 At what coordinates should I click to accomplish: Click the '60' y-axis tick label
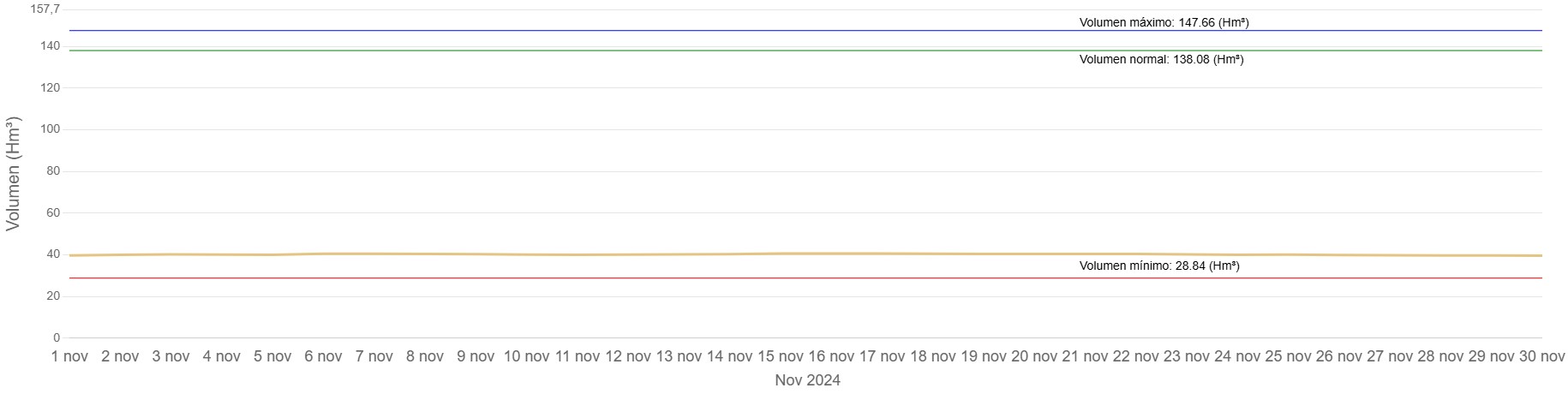pos(53,212)
